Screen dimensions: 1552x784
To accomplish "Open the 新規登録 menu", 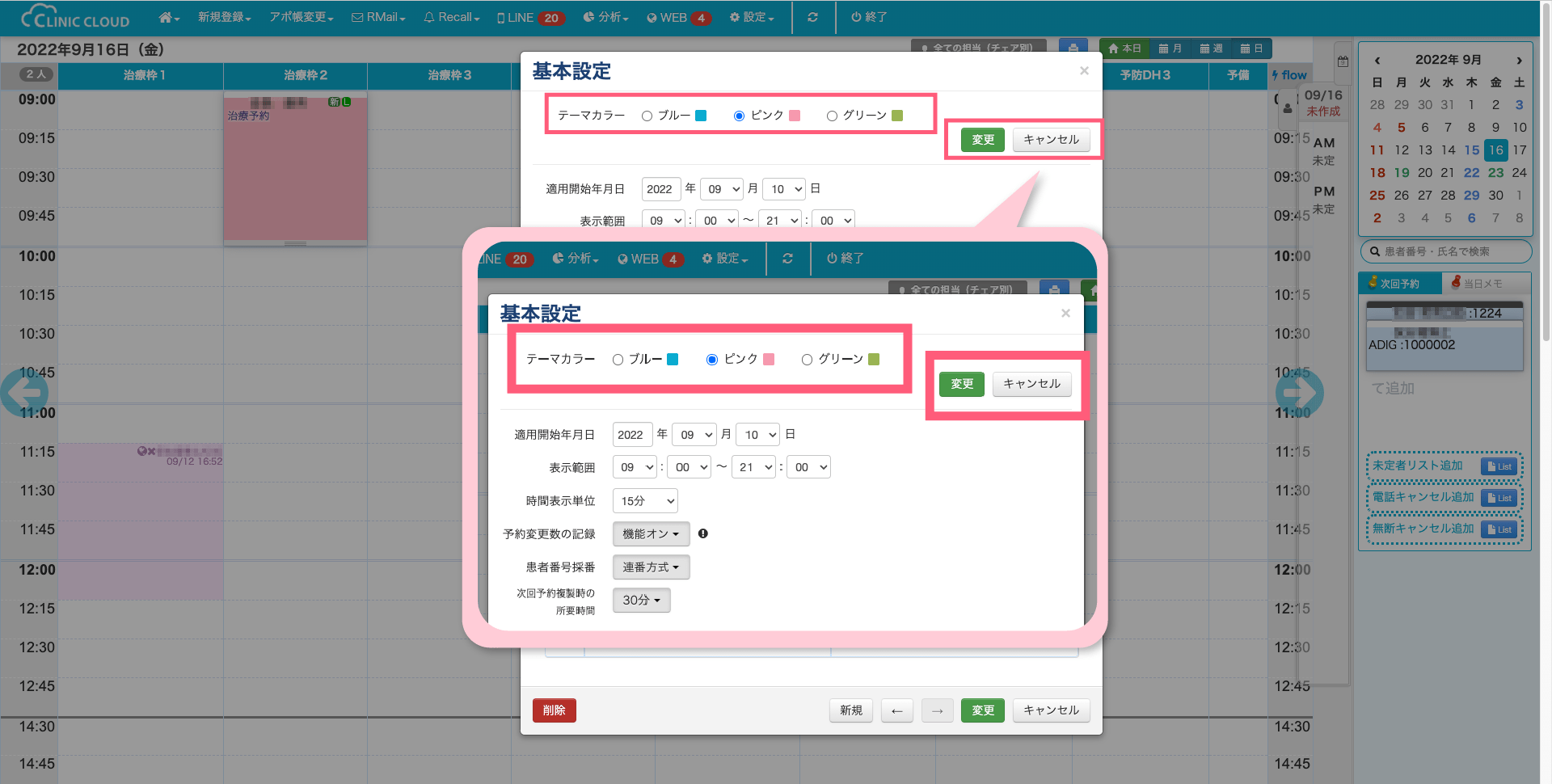I will coord(224,17).
